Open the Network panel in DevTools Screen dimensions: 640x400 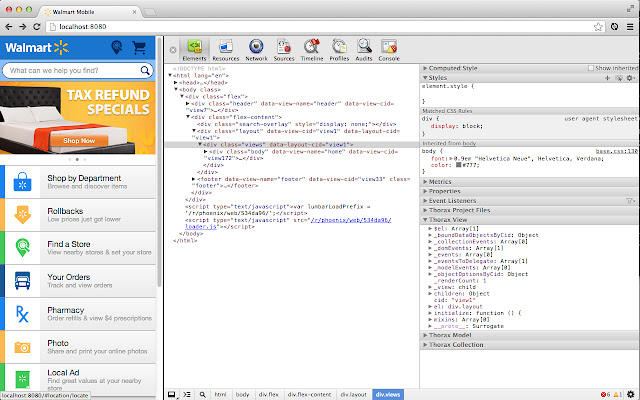click(x=255, y=48)
